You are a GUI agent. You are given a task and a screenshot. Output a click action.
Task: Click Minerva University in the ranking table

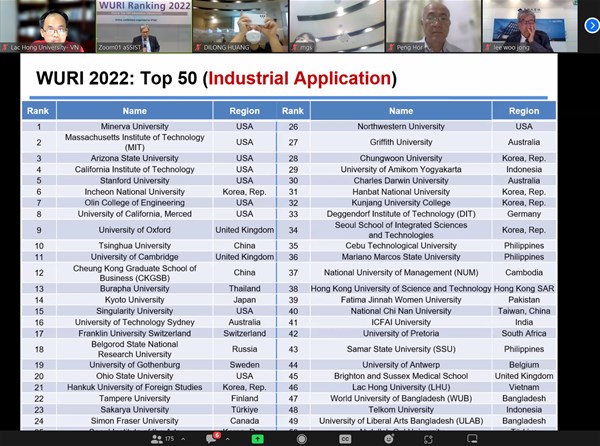pos(135,127)
